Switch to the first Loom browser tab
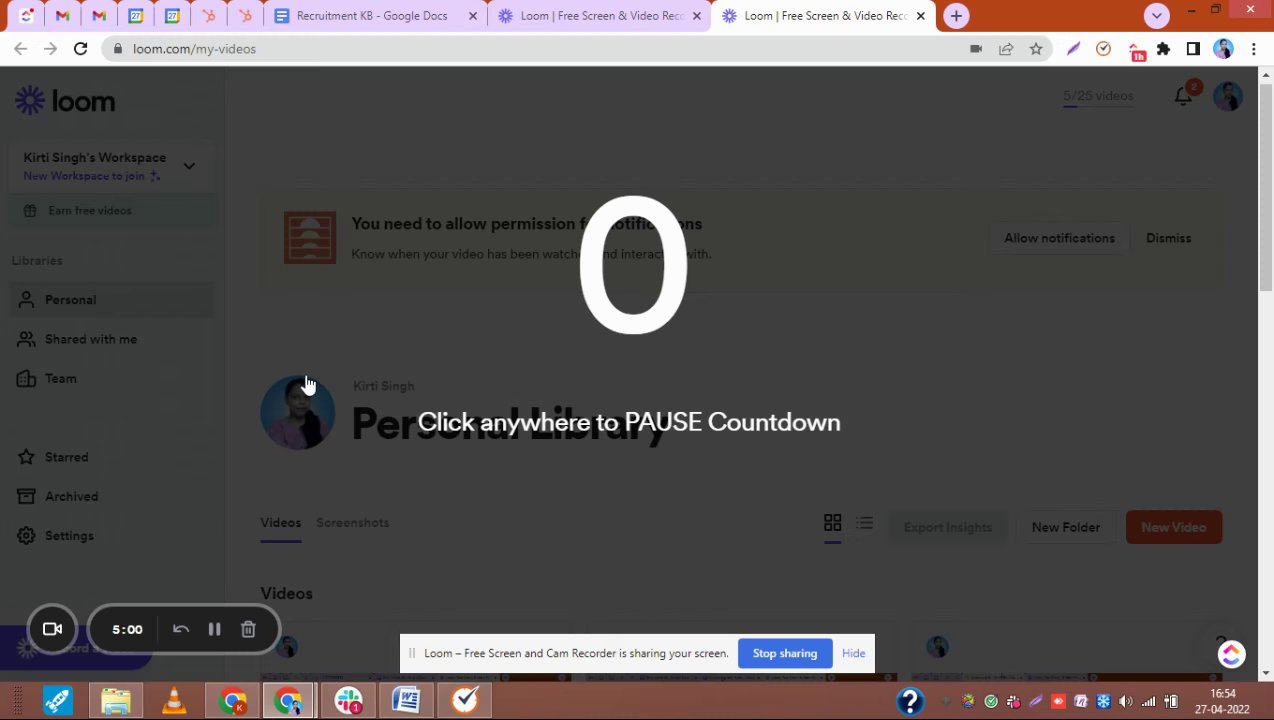Image resolution: width=1274 pixels, height=720 pixels. click(600, 16)
